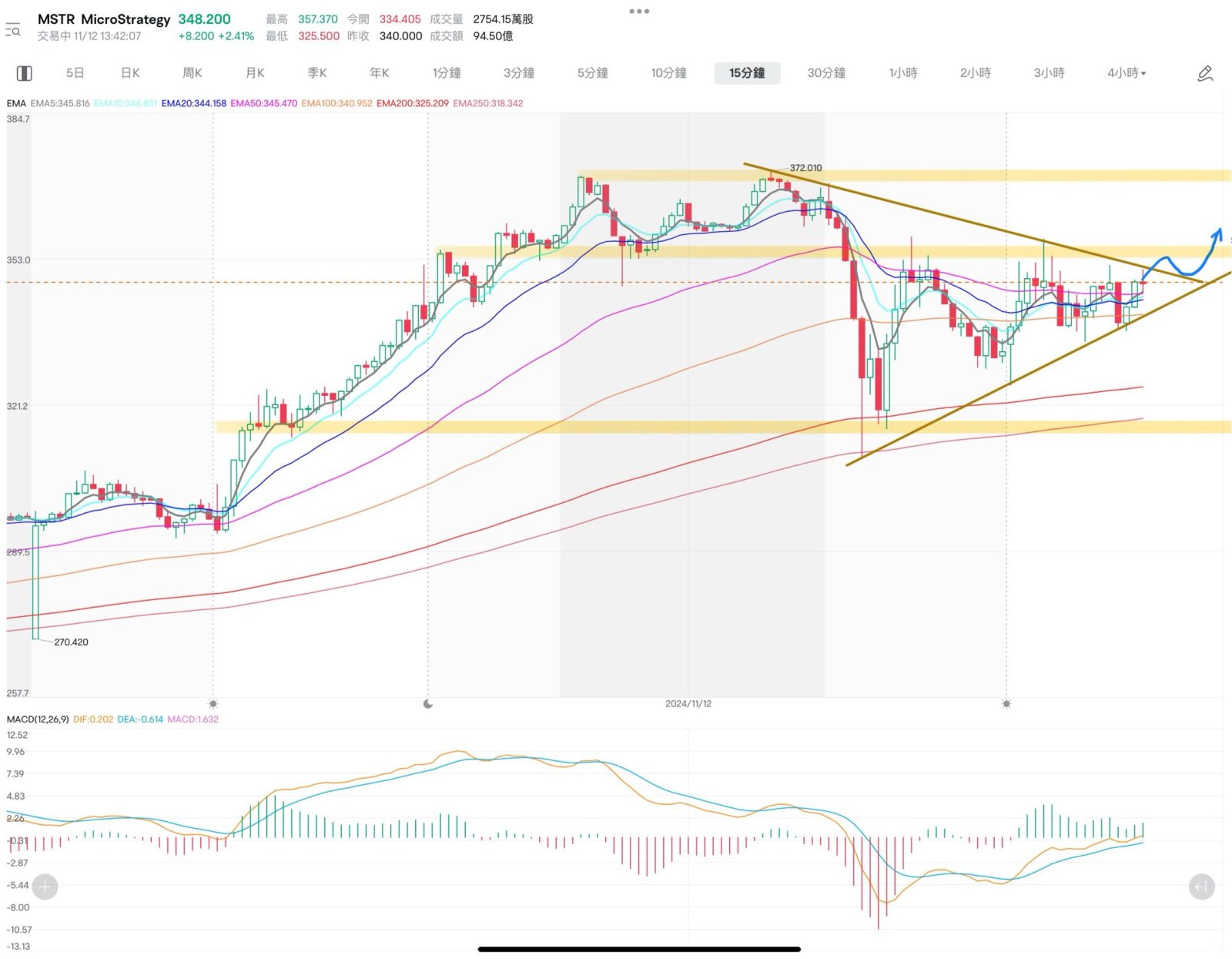This screenshot has height=959, width=1232.
Task: Click the 257.7 price axis label
Action: [18, 694]
